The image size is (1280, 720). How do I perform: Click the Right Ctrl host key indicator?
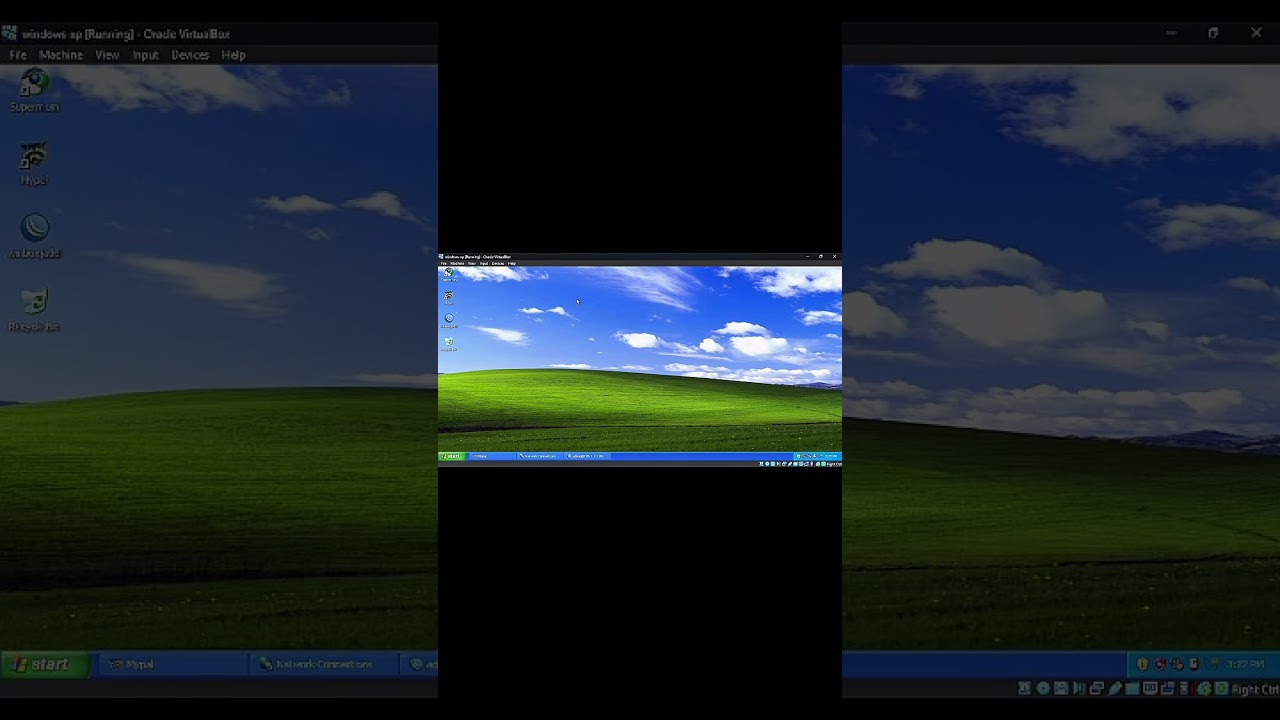coord(1254,689)
